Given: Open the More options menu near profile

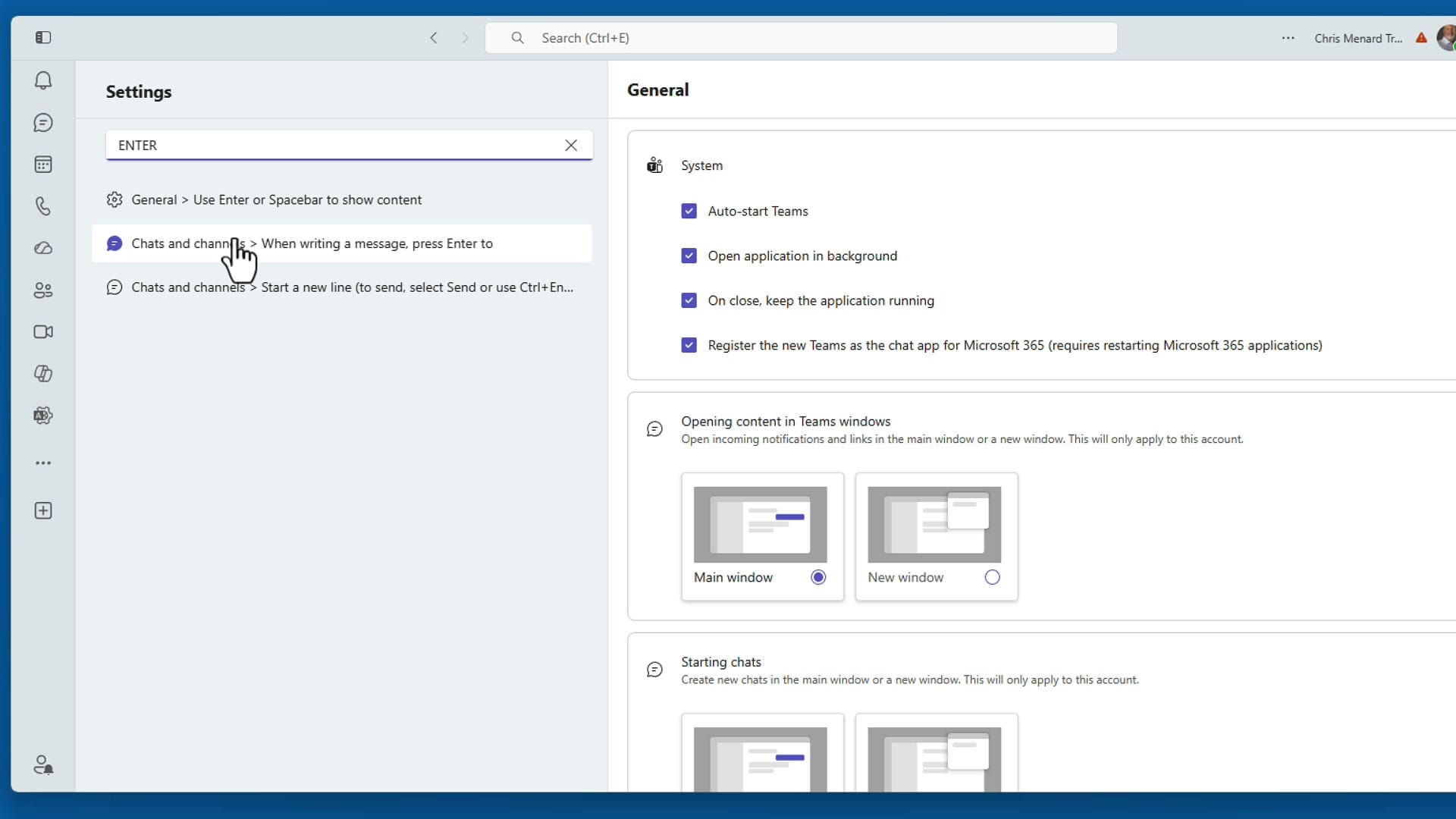Looking at the screenshot, I should [x=1288, y=37].
